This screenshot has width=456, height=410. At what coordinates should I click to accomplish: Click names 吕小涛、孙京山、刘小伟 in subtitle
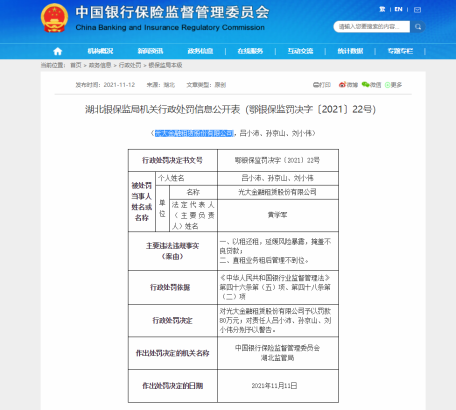pos(277,133)
